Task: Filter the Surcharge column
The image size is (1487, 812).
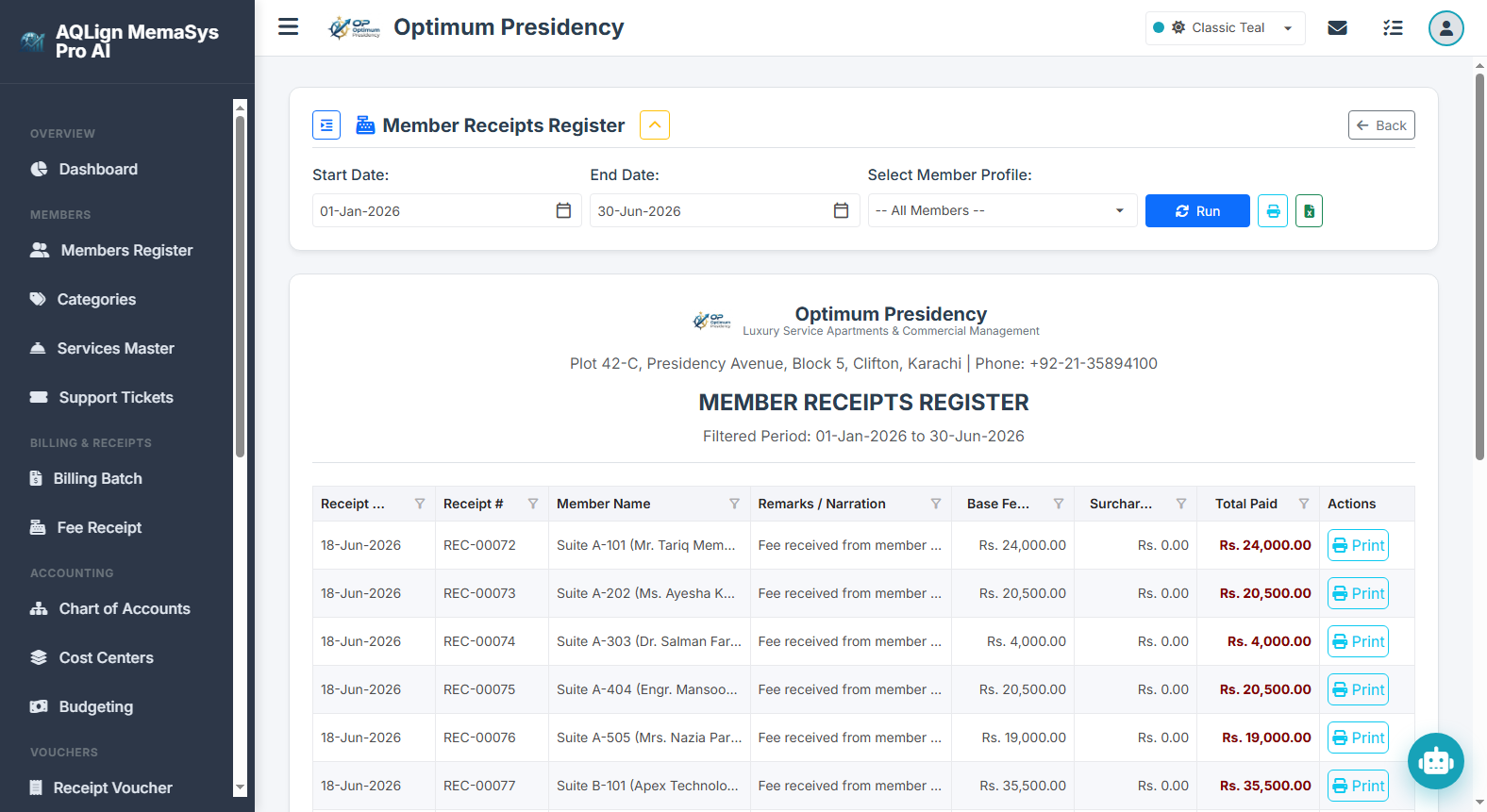Action: 1181,504
